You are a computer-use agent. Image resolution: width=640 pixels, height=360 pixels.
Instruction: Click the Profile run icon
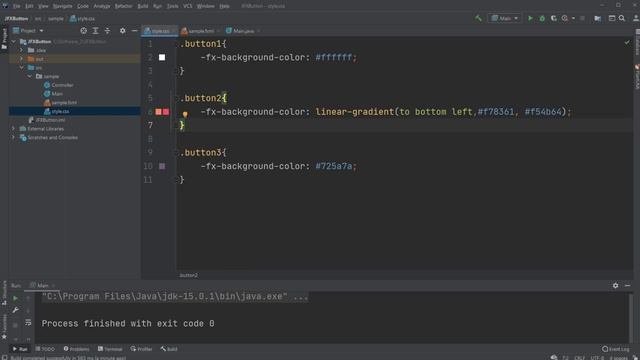point(565,18)
